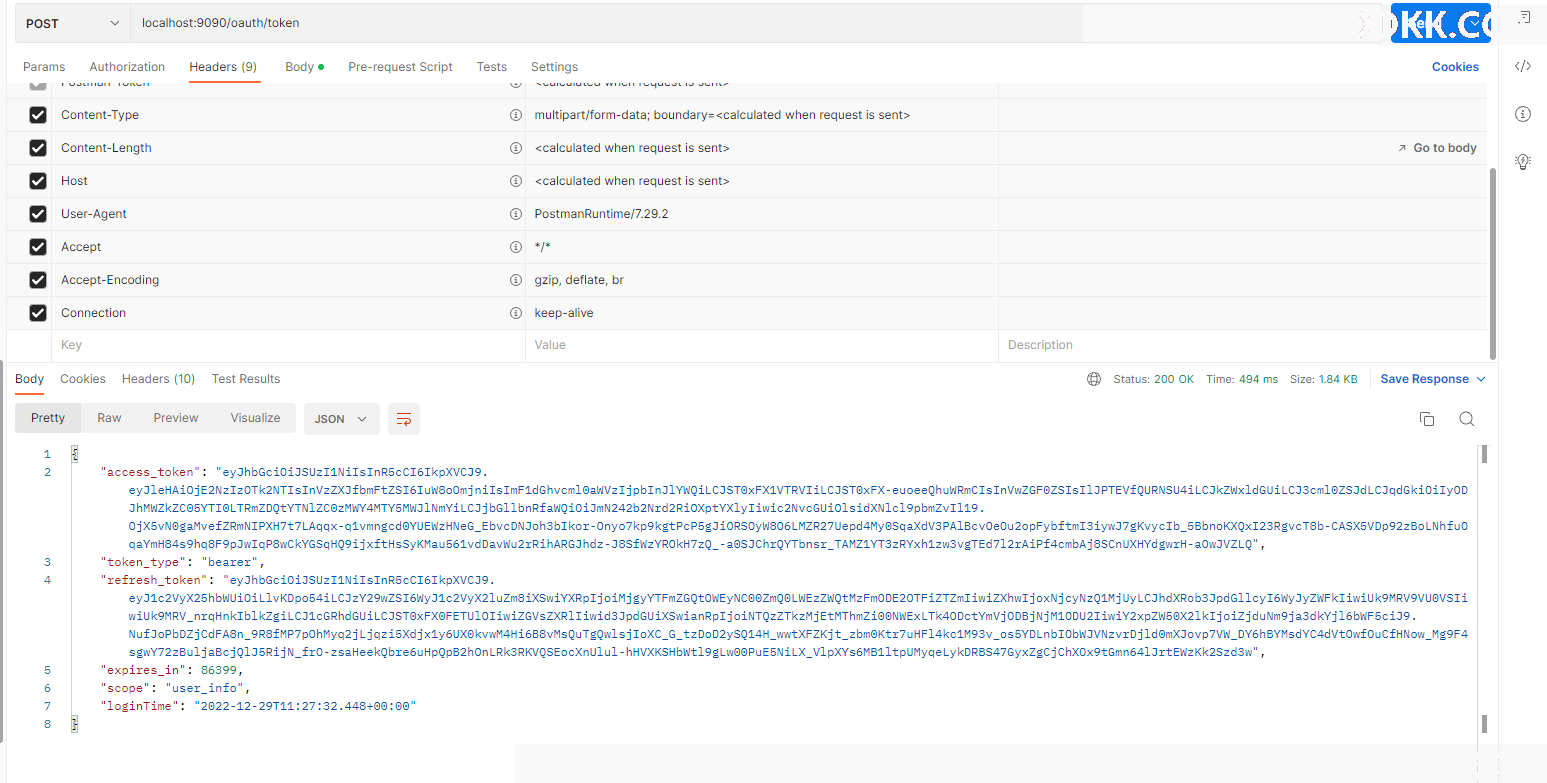Select the response Body tab

[x=29, y=379]
